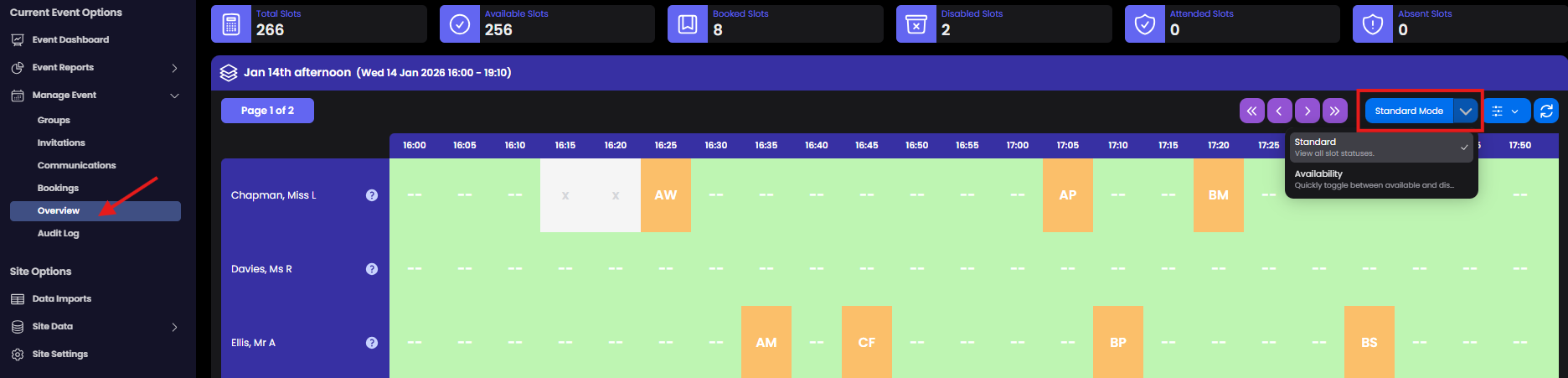Open BS booking in Ellis row

[1369, 342]
